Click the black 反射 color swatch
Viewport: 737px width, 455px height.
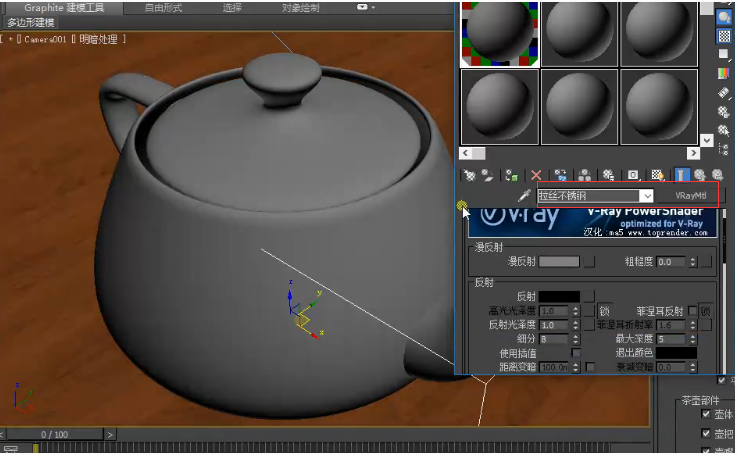click(x=559, y=296)
